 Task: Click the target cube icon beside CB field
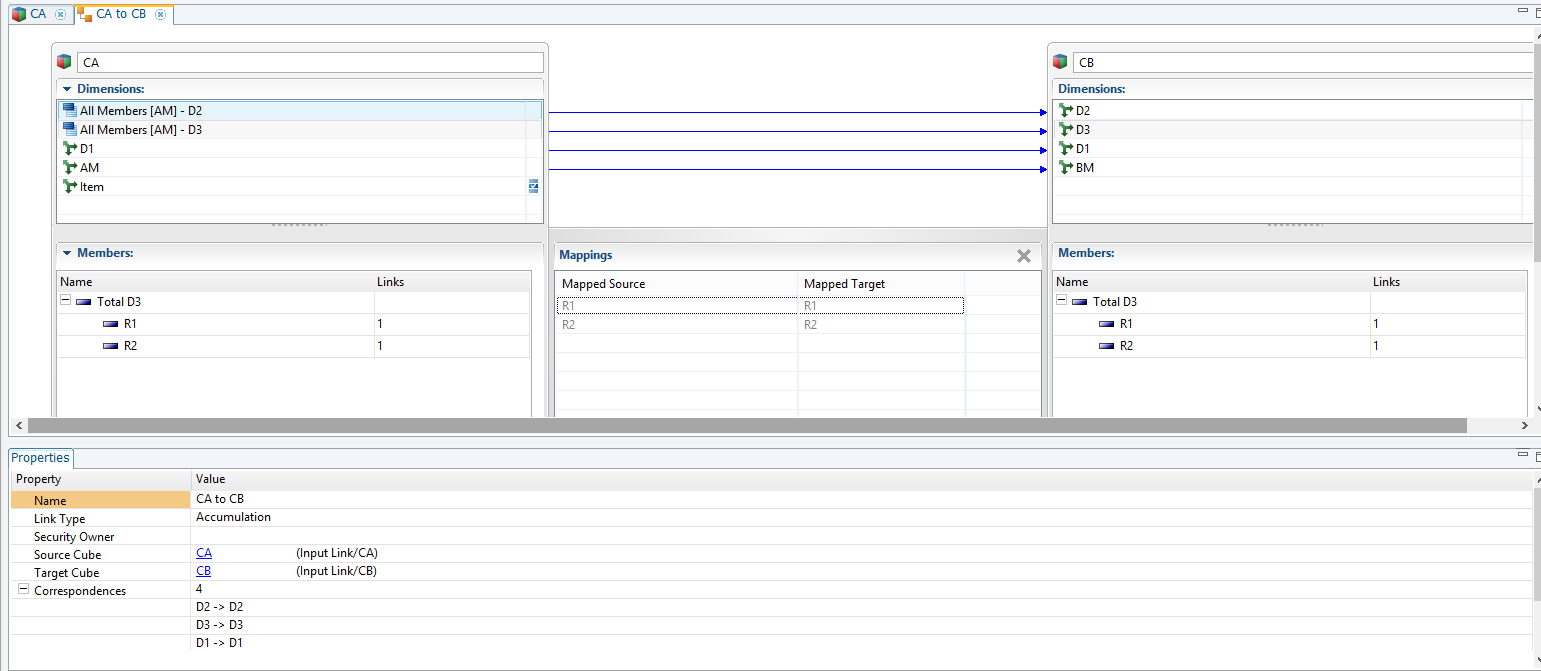1061,62
